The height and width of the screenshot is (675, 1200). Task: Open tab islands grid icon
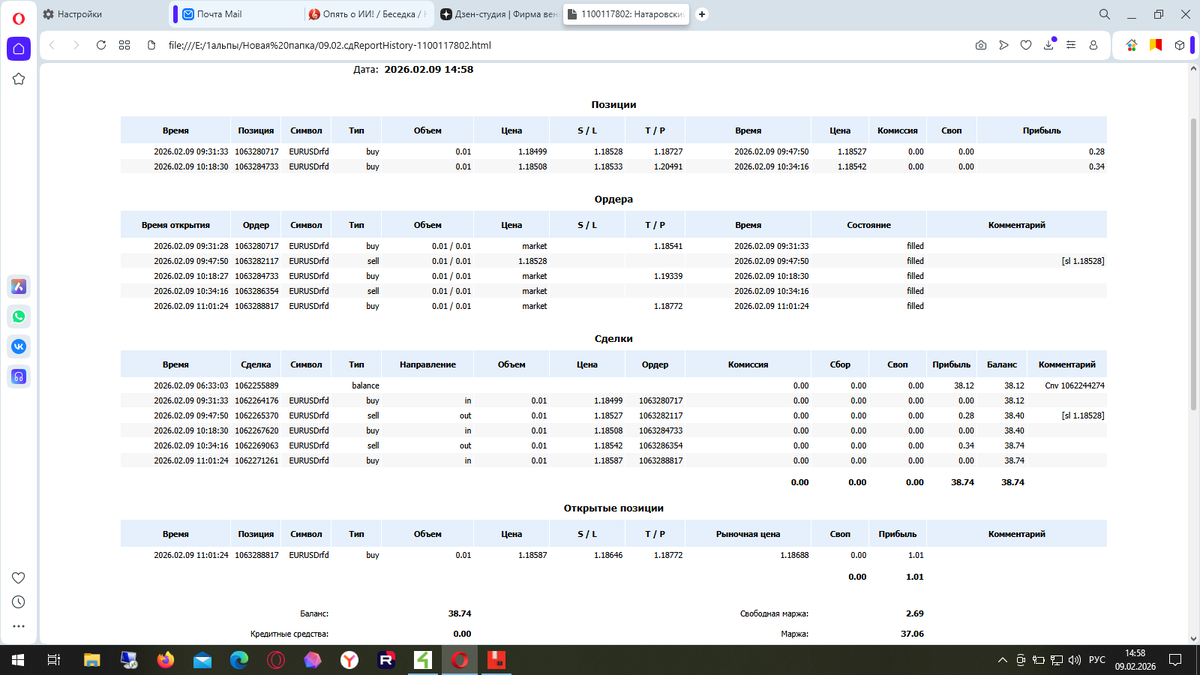point(125,45)
